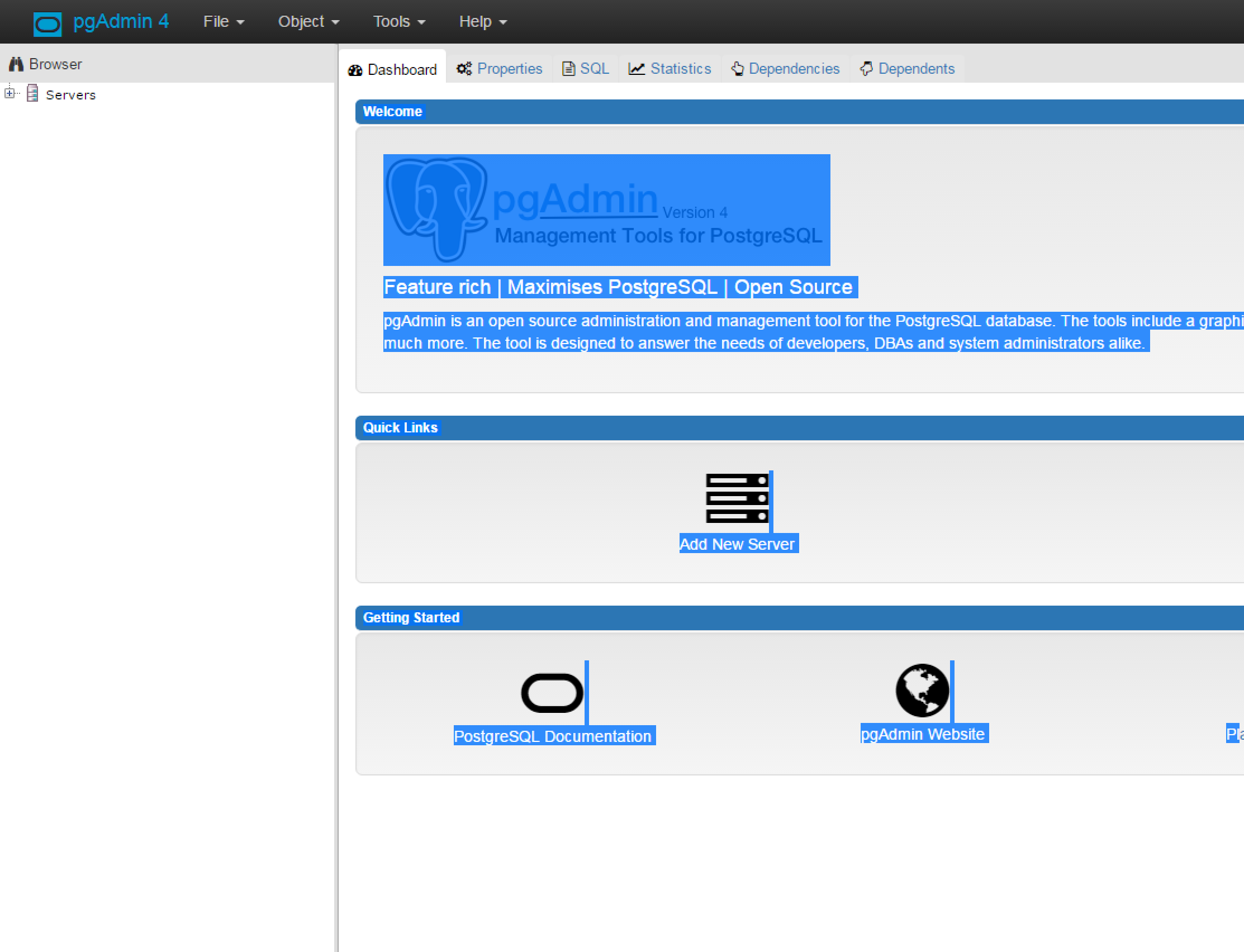Open the Help menu
The width and height of the screenshot is (1244, 952).
[x=482, y=22]
